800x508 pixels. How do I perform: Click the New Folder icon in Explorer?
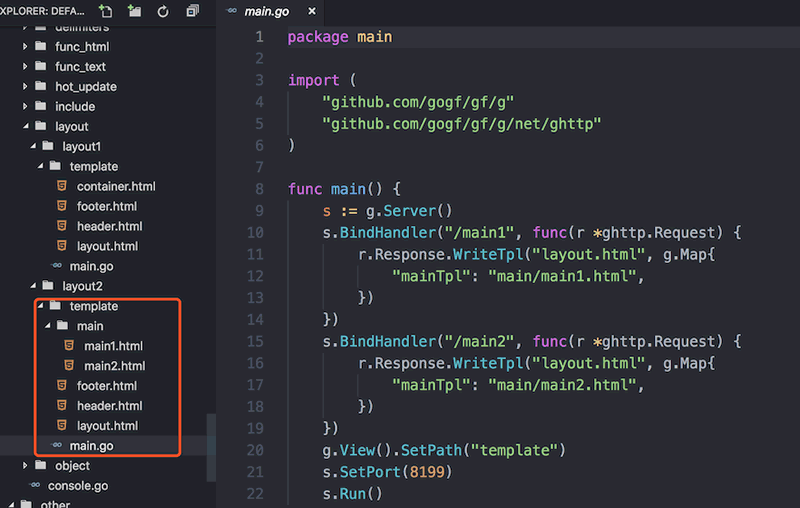[x=135, y=11]
